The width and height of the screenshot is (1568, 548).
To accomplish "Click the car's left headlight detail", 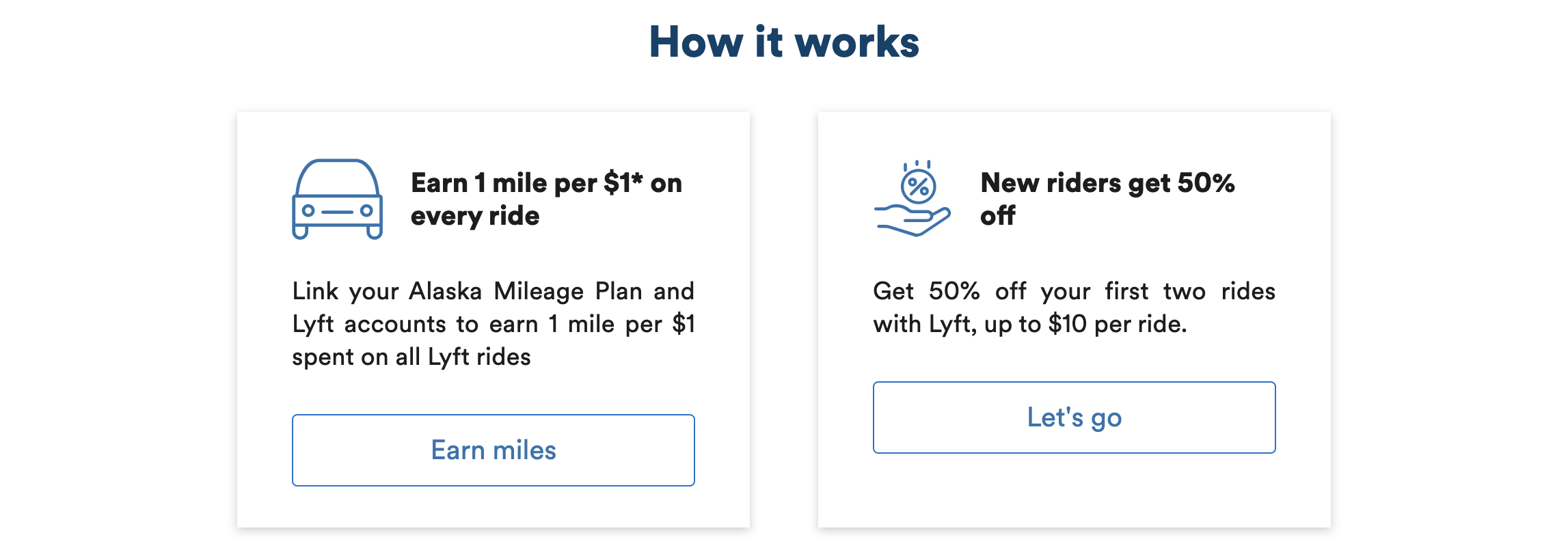I will (x=310, y=211).
